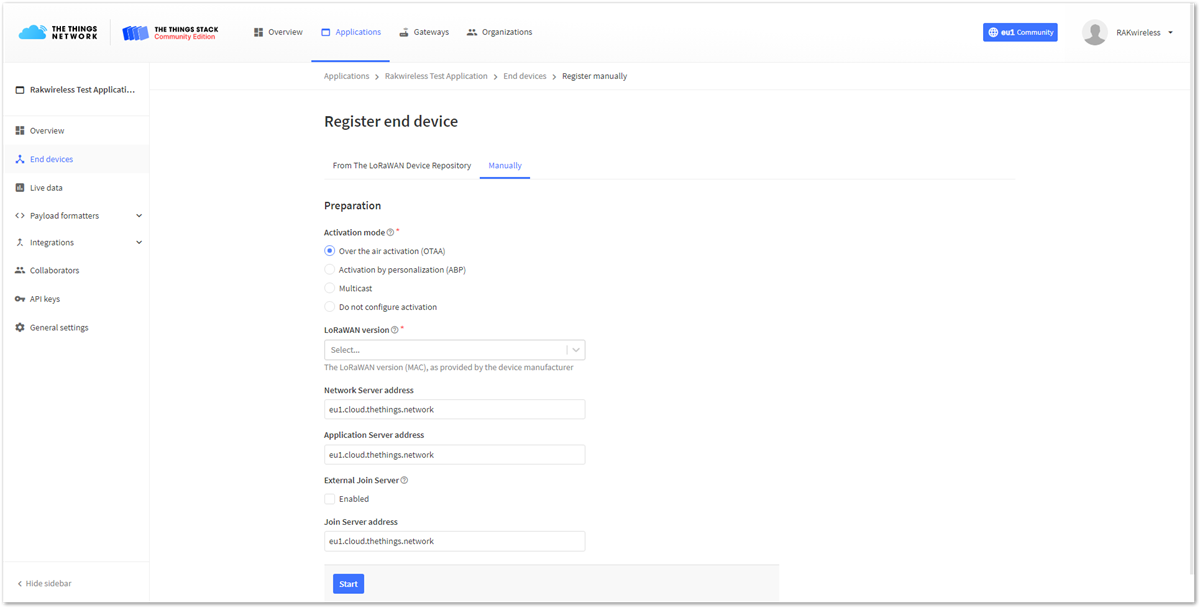Open the Applications top navigation item

coord(351,32)
